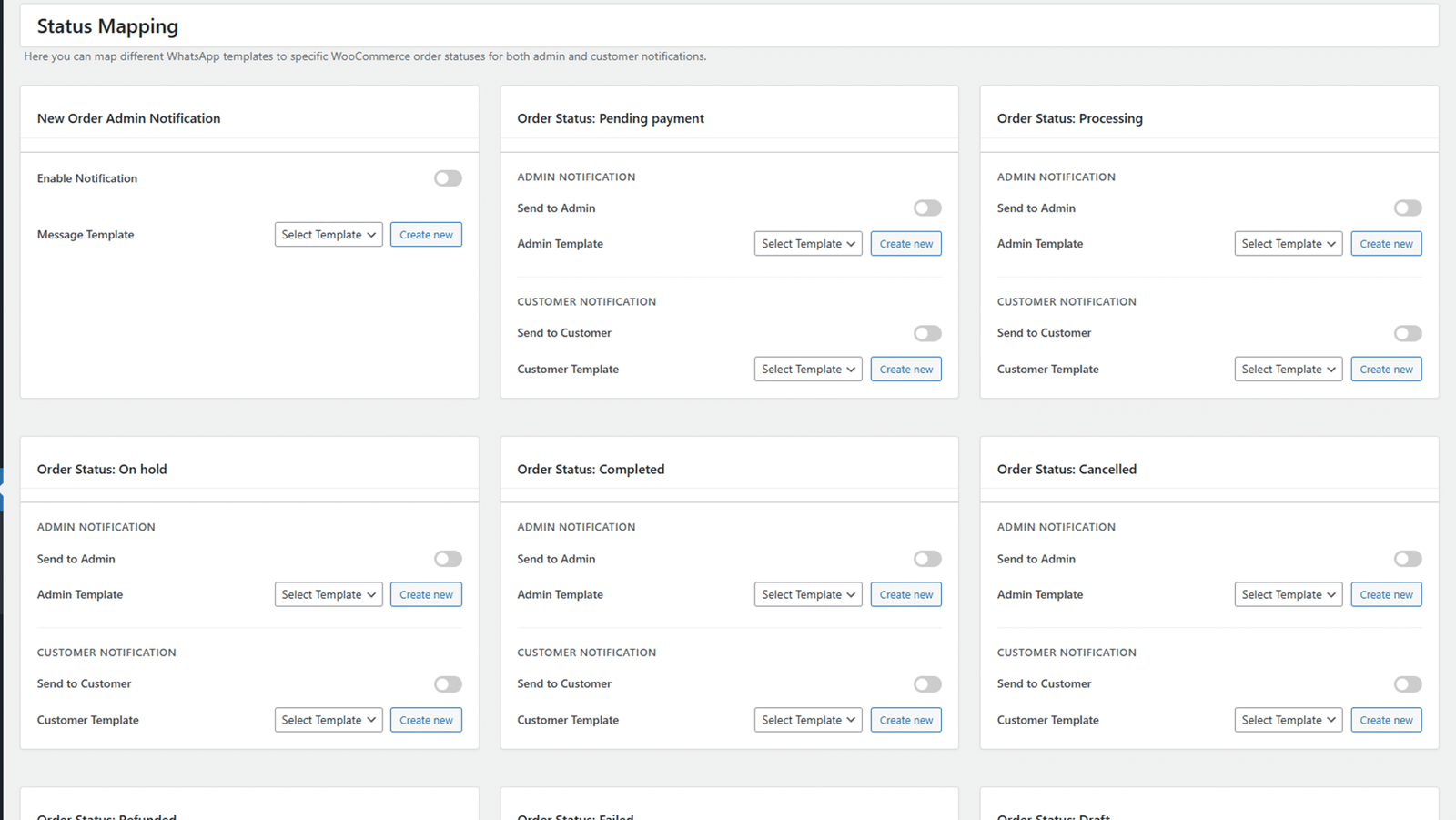Screen dimensions: 1456x820
Task: Create new Admin Template for Pending payment
Action: 905,244
